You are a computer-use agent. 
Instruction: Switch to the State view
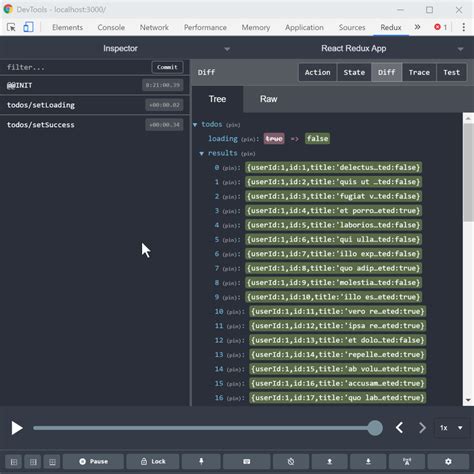[354, 72]
